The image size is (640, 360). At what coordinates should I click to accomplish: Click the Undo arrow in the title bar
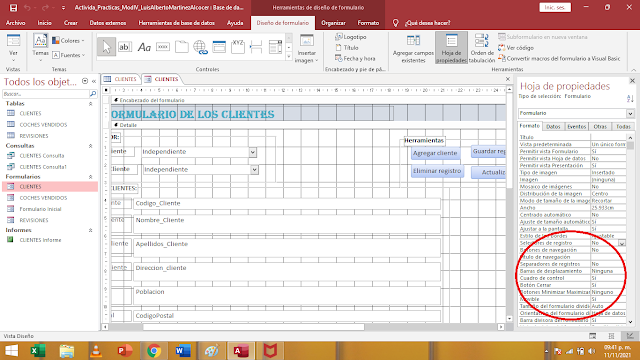[27, 7]
